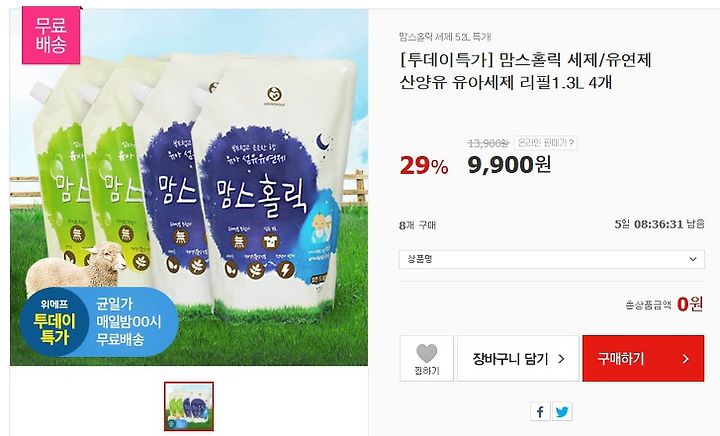Buy now with the red 구매하기 button
The height and width of the screenshot is (436, 720).
(643, 358)
